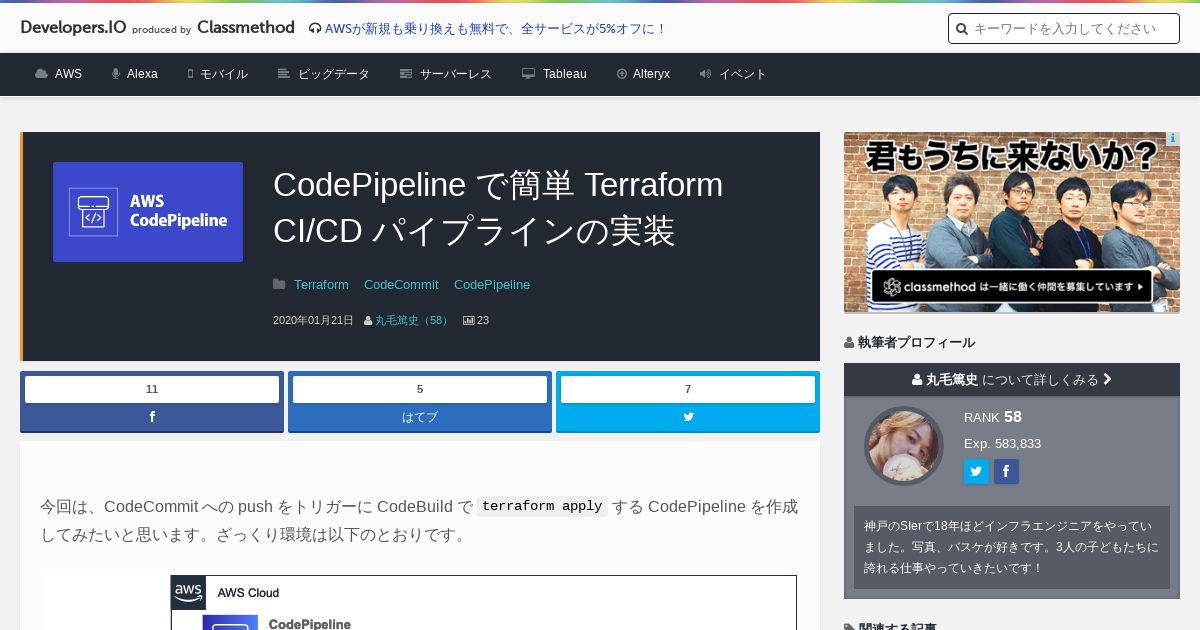Open the ビッグデータ category menu
The height and width of the screenshot is (630, 1200).
[324, 74]
